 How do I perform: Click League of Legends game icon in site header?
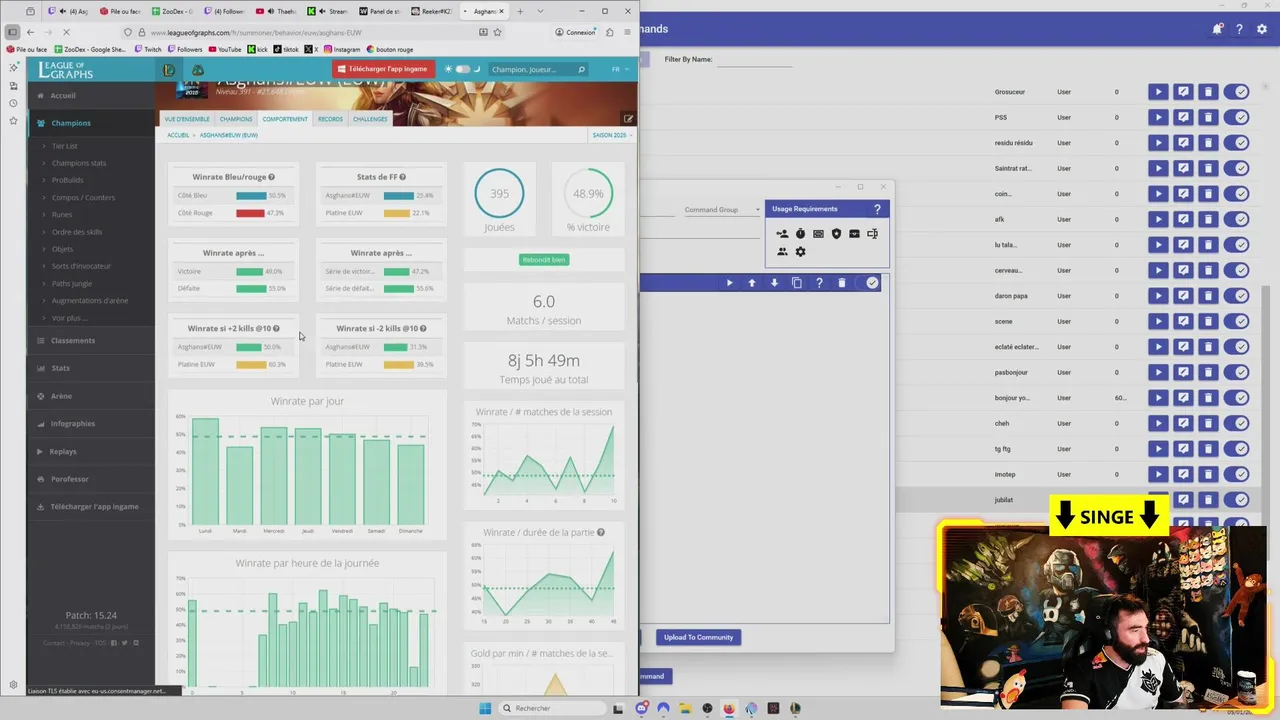tap(169, 70)
